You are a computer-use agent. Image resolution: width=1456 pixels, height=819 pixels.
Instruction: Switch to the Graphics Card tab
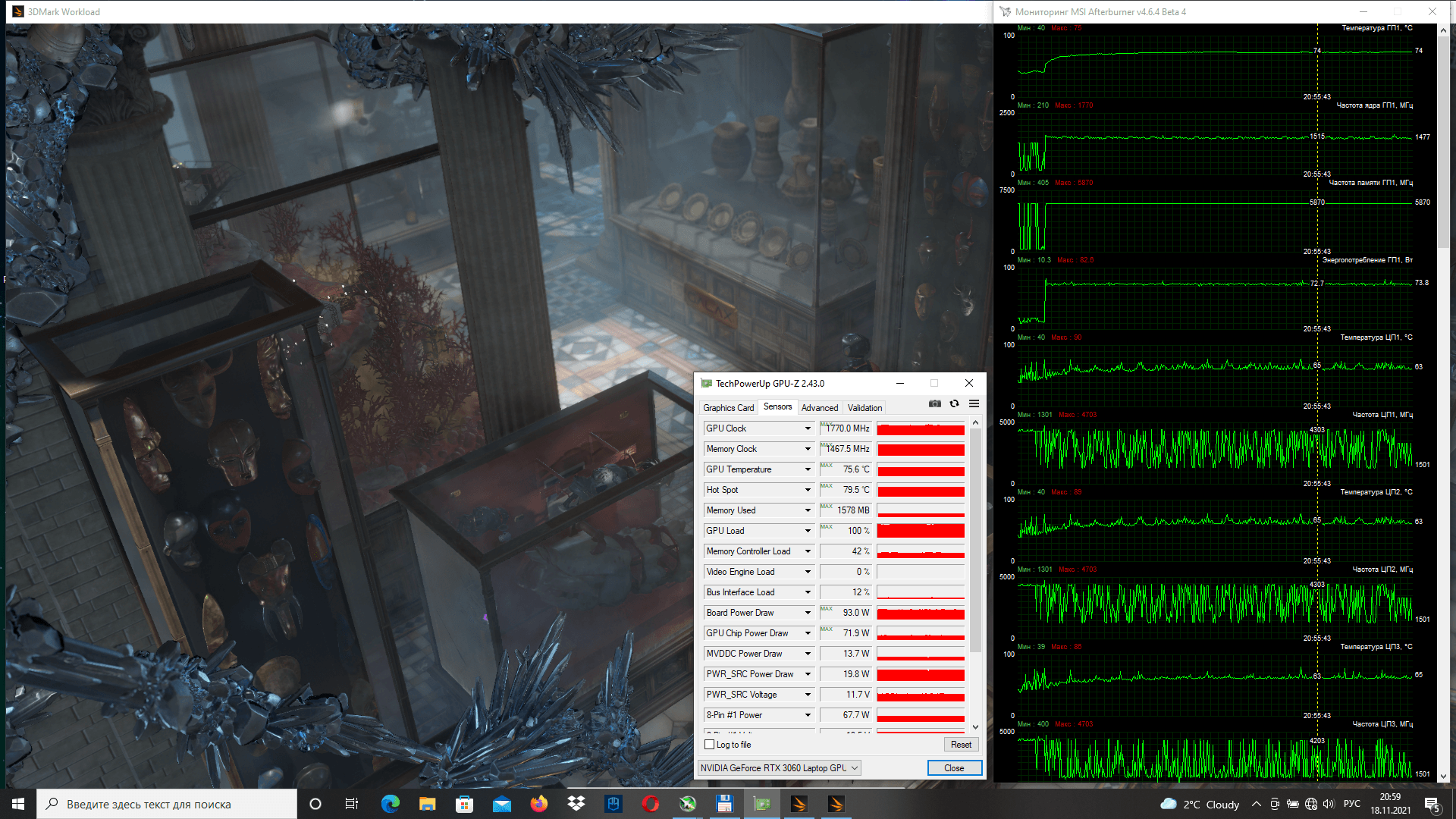tap(728, 408)
